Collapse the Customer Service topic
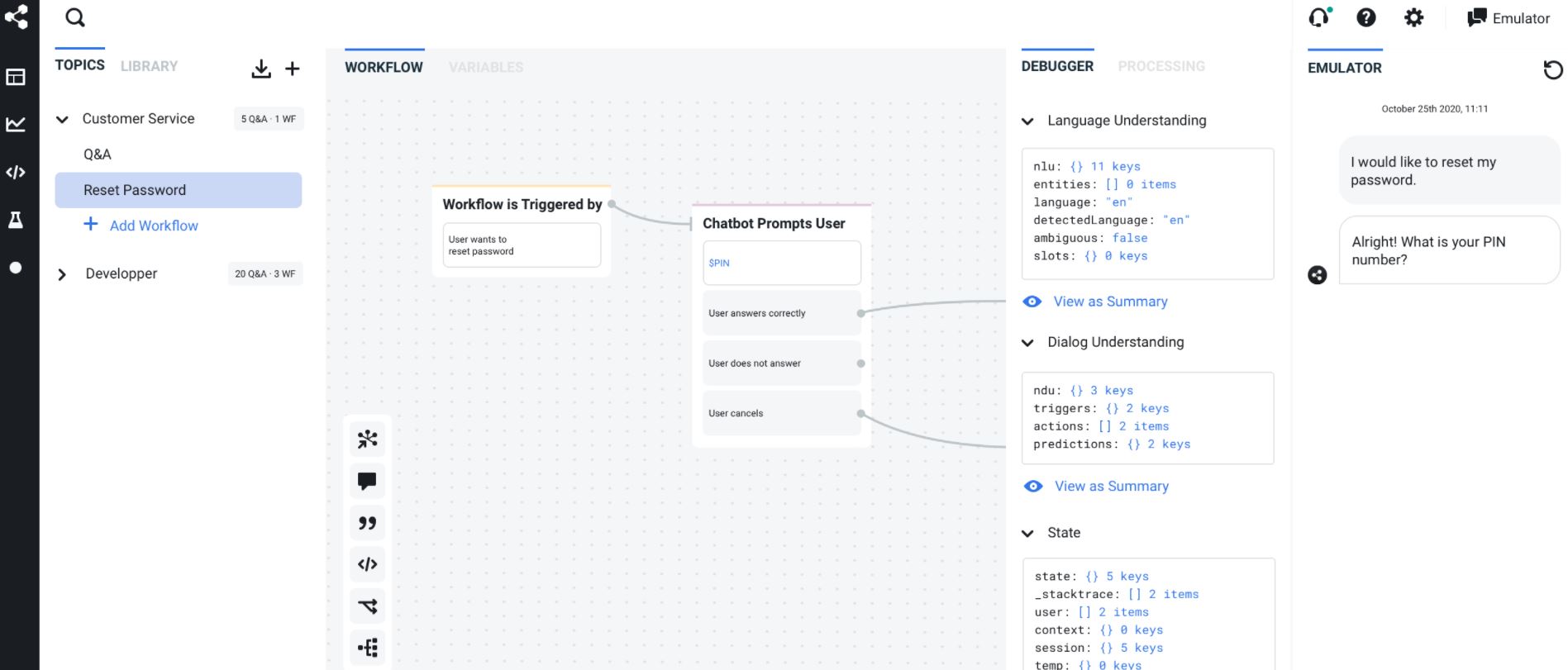The image size is (1568, 670). point(62,120)
